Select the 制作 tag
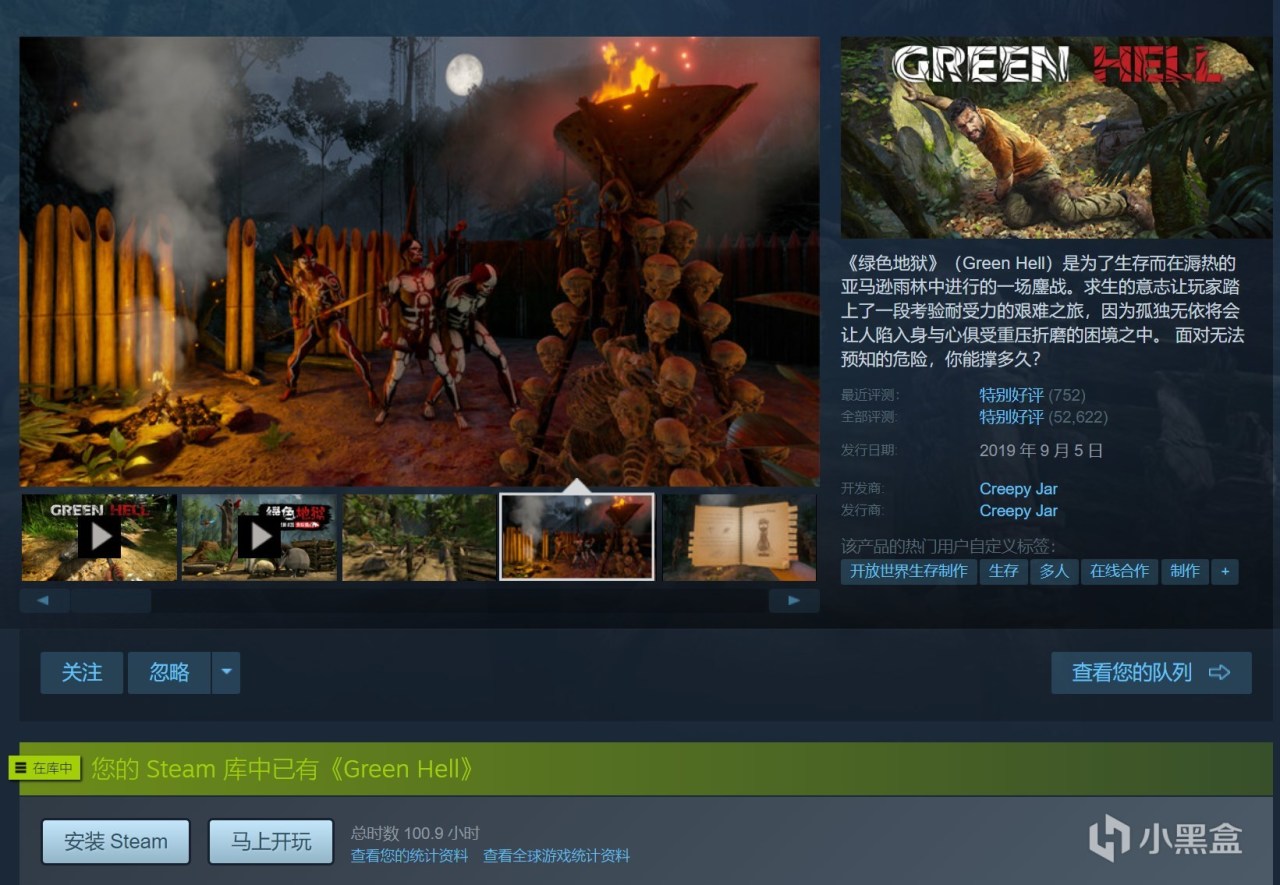The image size is (1280, 885). (x=1185, y=571)
